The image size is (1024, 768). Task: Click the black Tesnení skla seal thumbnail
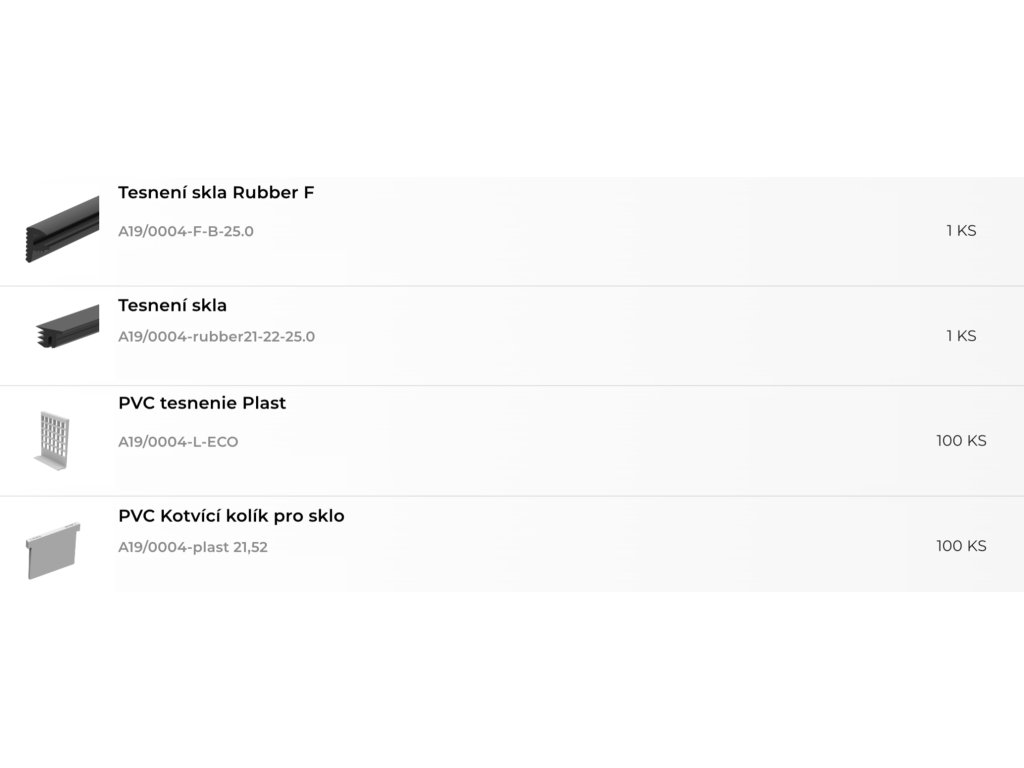pos(68,326)
